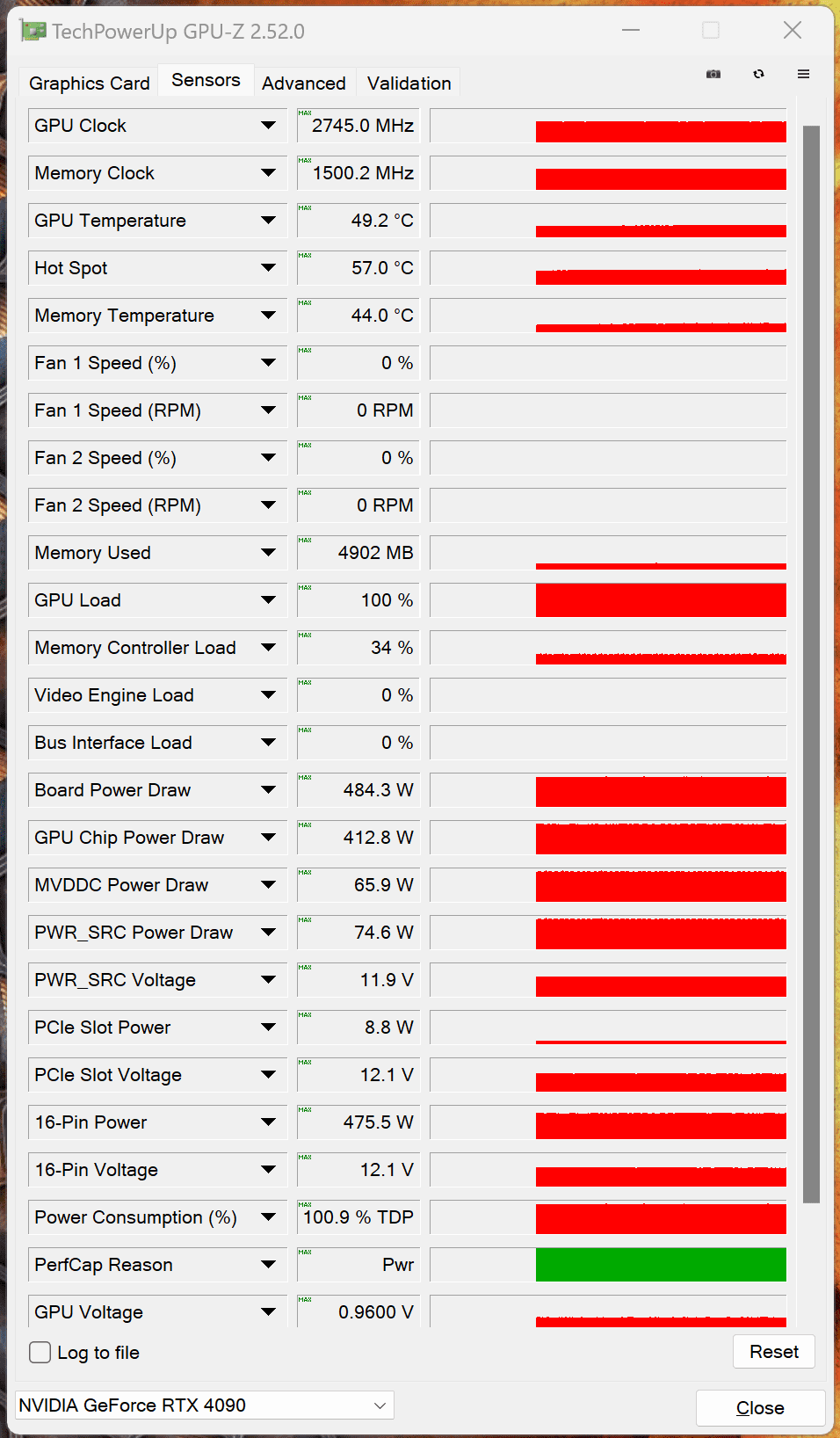Click the Pwr PerfCap reason value
Screen dimensions: 840x1438
[358, 1265]
